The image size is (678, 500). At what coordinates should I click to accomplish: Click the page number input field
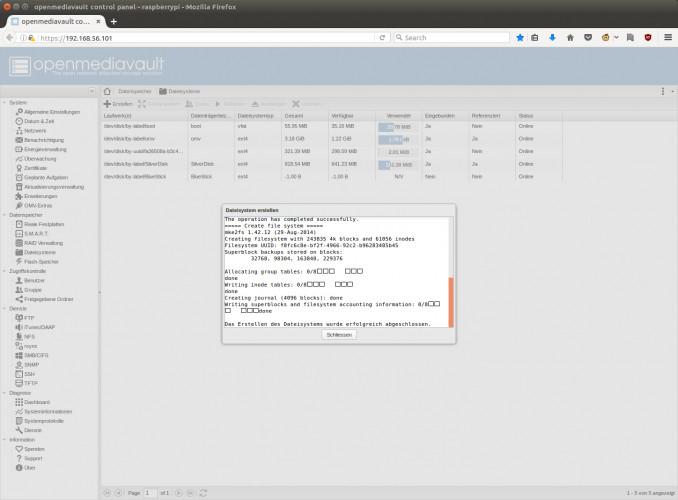tap(150, 493)
